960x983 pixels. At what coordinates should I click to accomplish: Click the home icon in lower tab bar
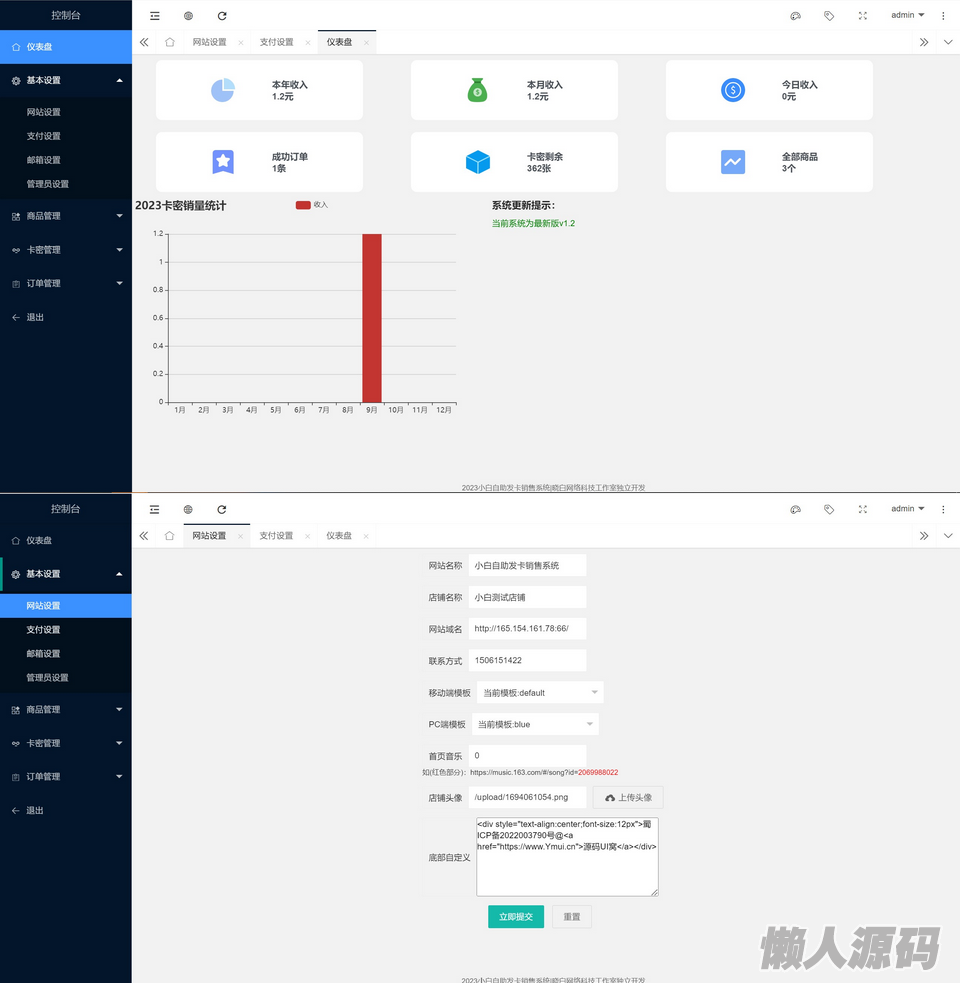click(169, 536)
